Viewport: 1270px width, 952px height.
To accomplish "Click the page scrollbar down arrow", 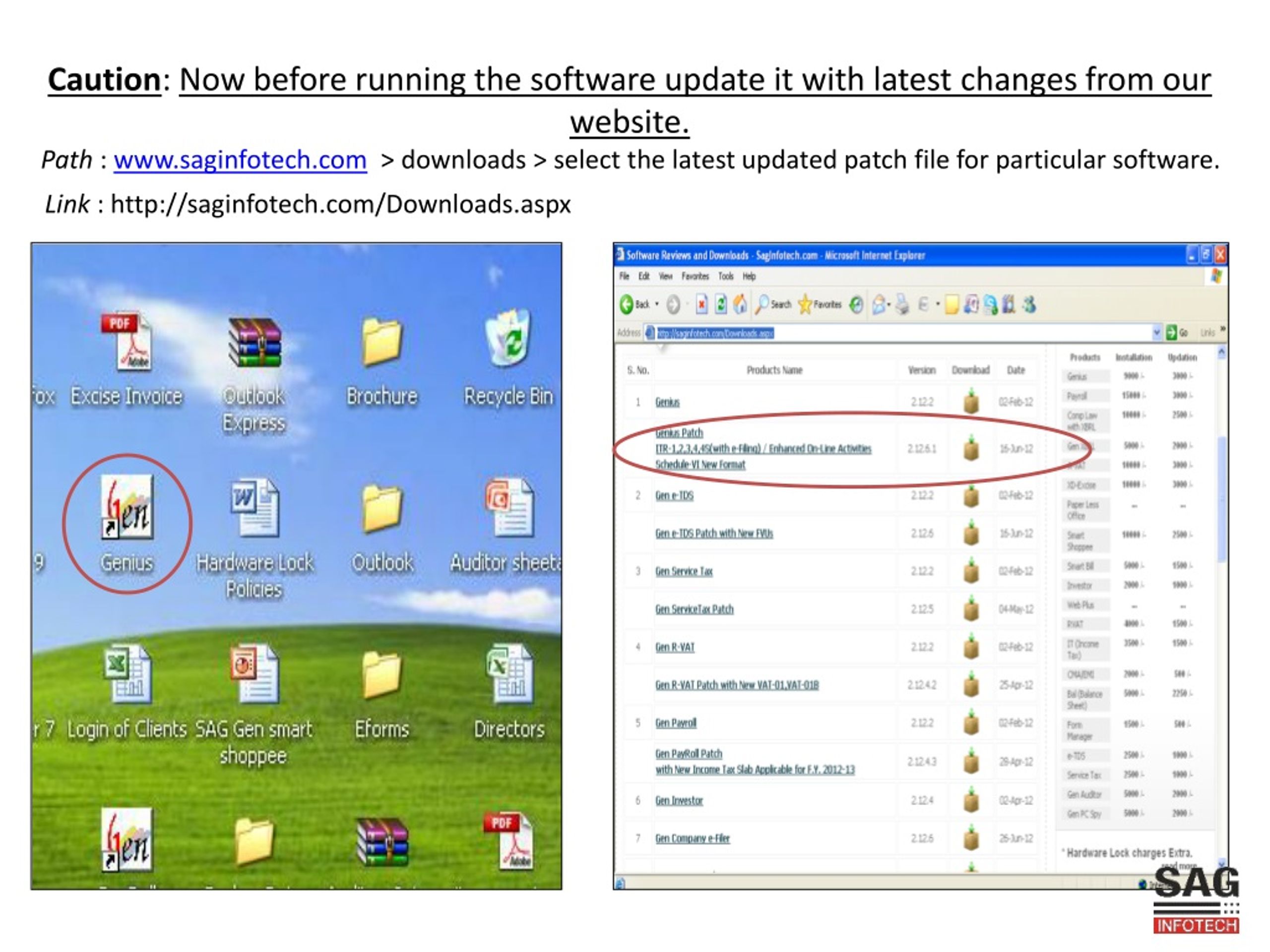I will point(1222,863).
